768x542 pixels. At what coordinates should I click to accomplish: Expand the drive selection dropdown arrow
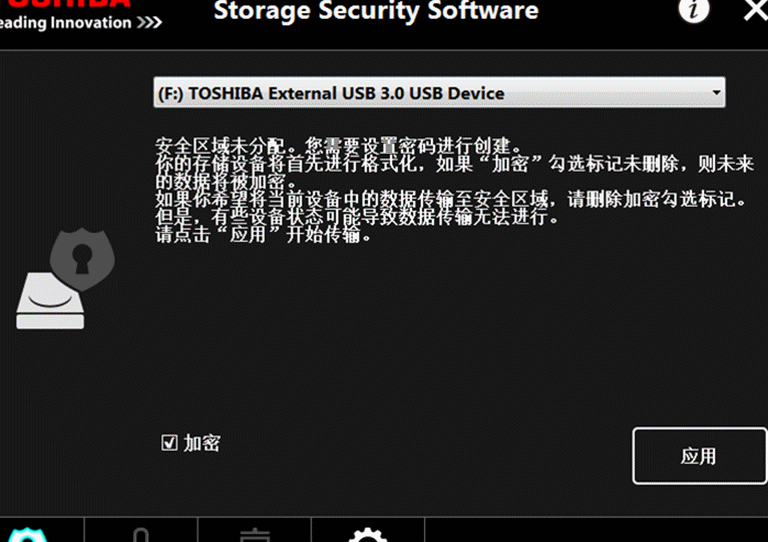point(716,93)
